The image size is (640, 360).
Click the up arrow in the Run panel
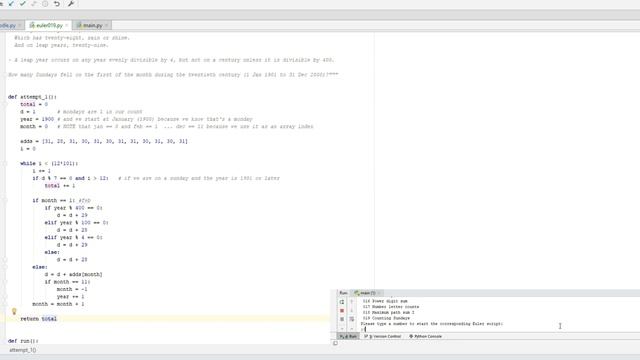(351, 302)
